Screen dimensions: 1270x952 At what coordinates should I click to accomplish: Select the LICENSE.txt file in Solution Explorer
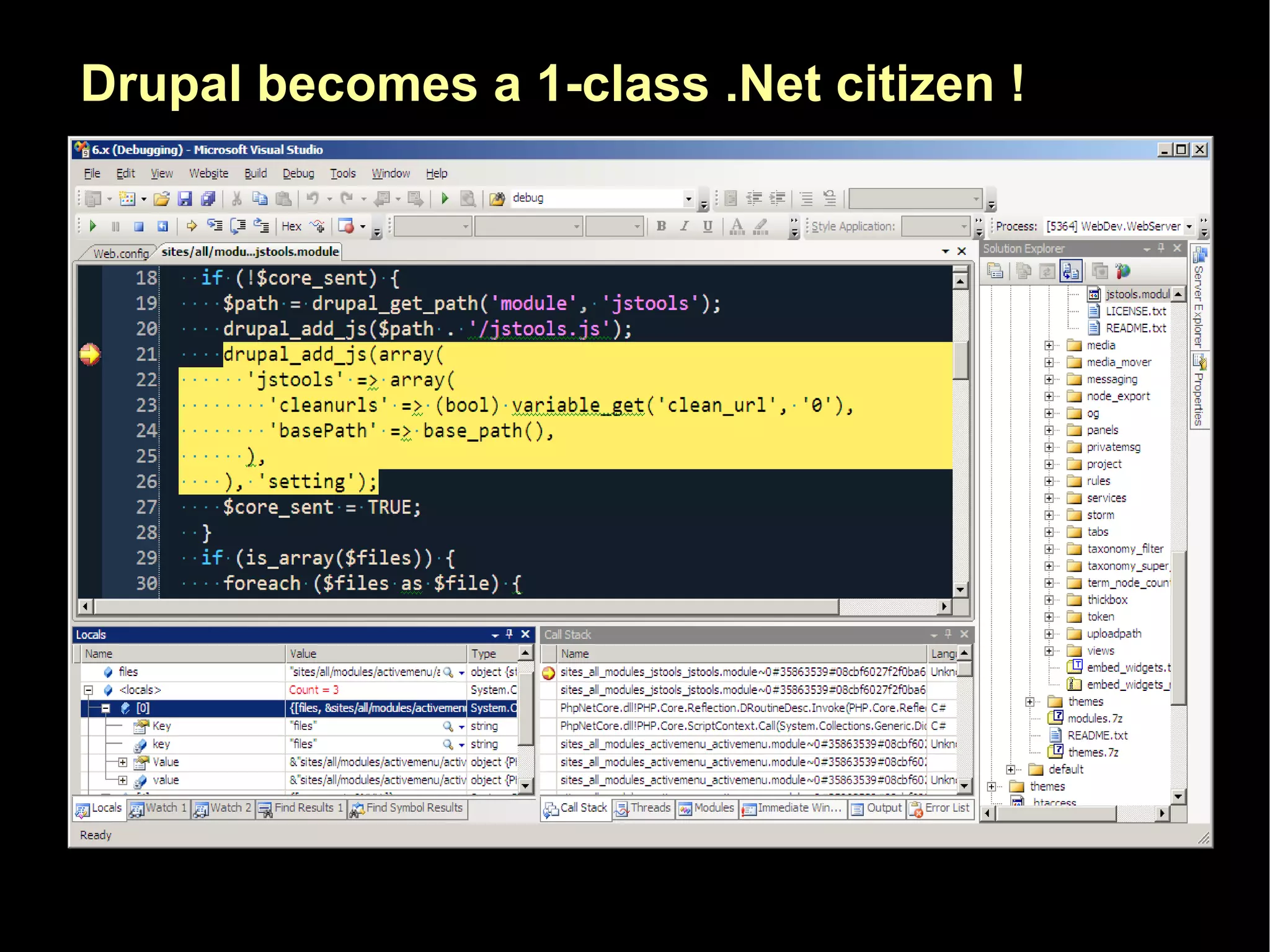pos(1135,311)
